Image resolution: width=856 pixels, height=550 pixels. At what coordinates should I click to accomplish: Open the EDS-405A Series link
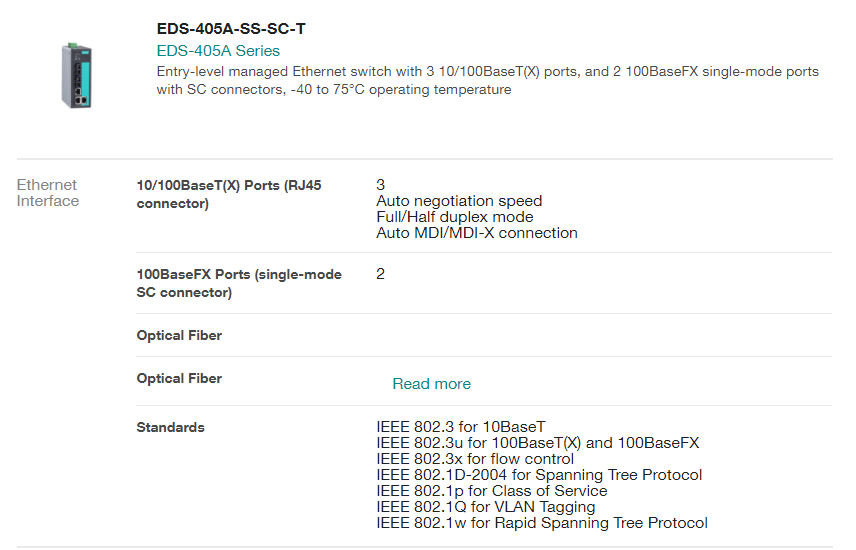coord(218,51)
